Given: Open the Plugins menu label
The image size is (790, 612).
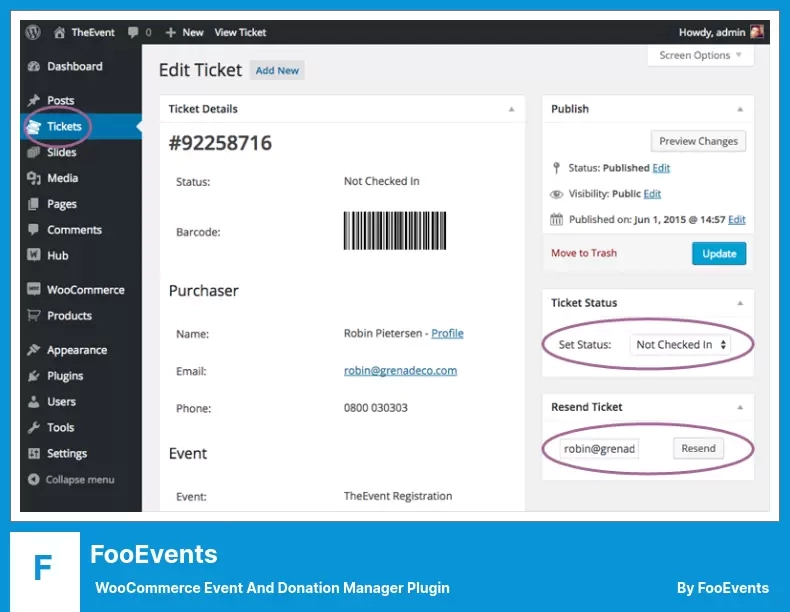Looking at the screenshot, I should click(65, 376).
